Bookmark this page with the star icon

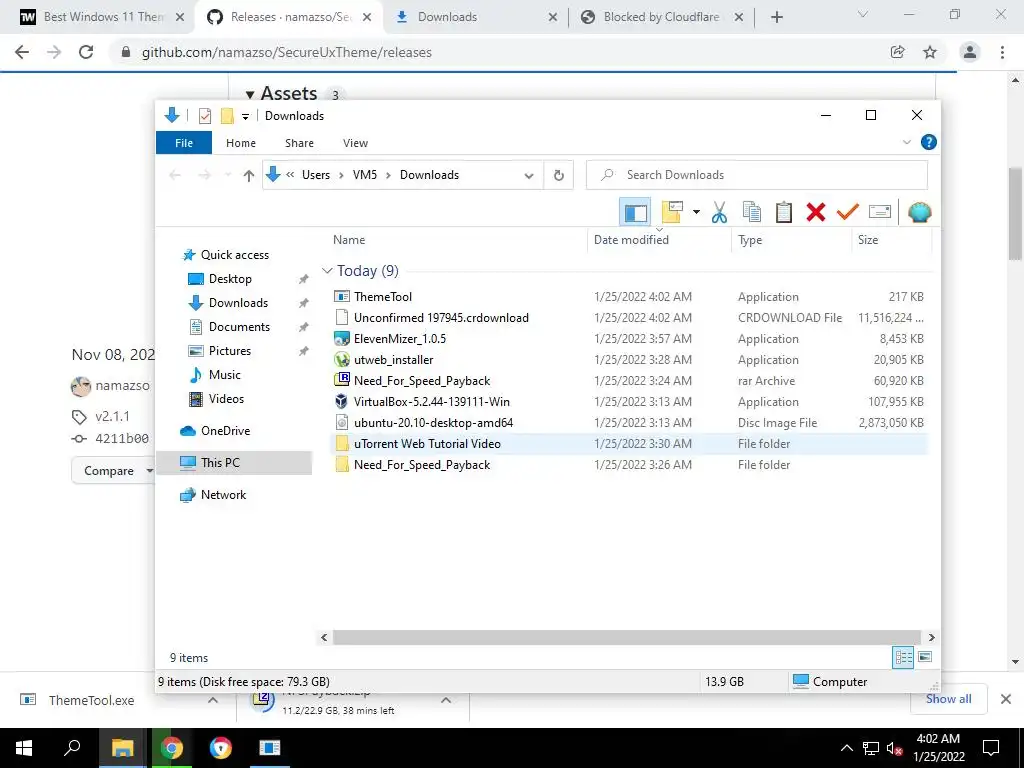click(x=930, y=52)
